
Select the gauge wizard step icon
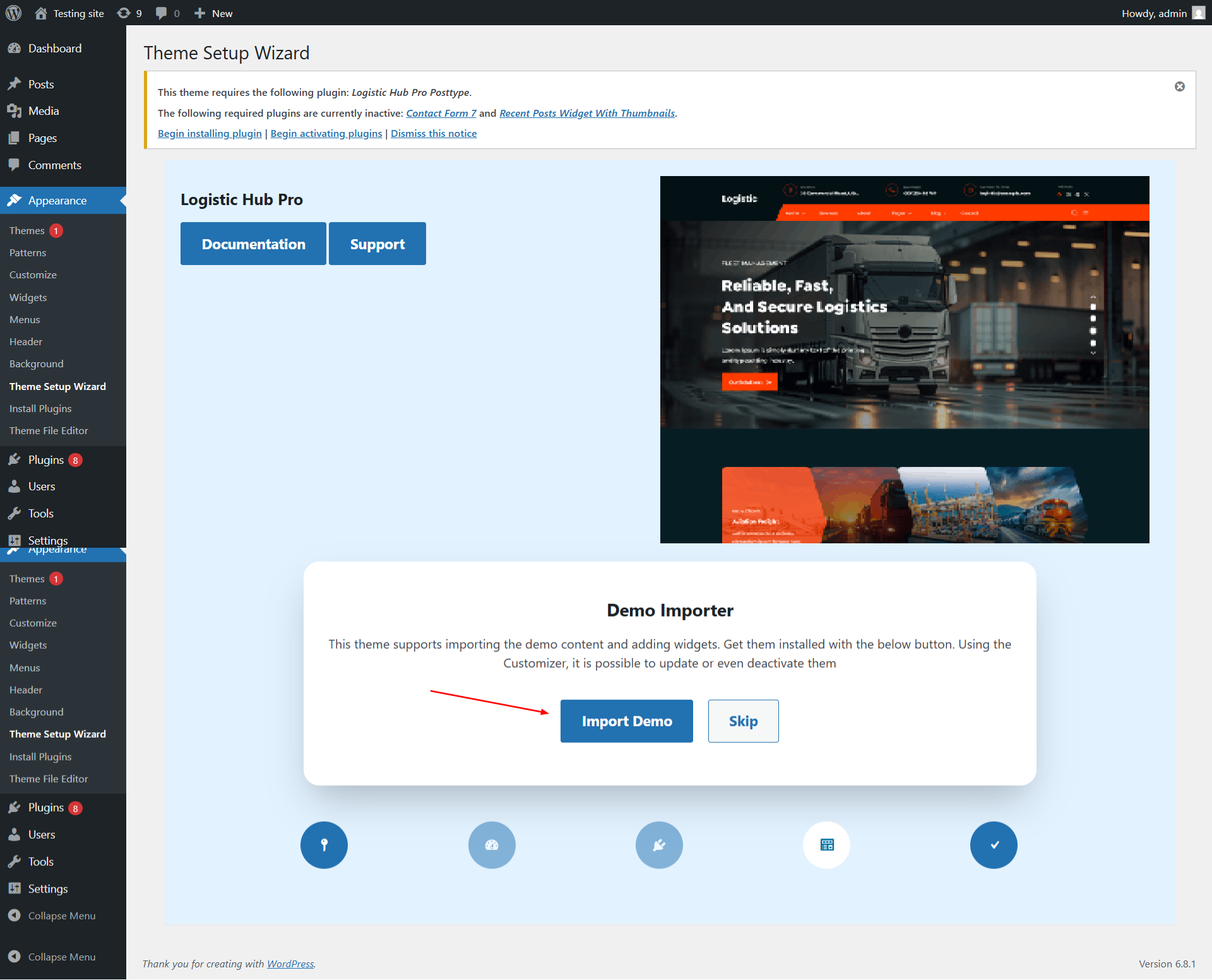coord(492,845)
